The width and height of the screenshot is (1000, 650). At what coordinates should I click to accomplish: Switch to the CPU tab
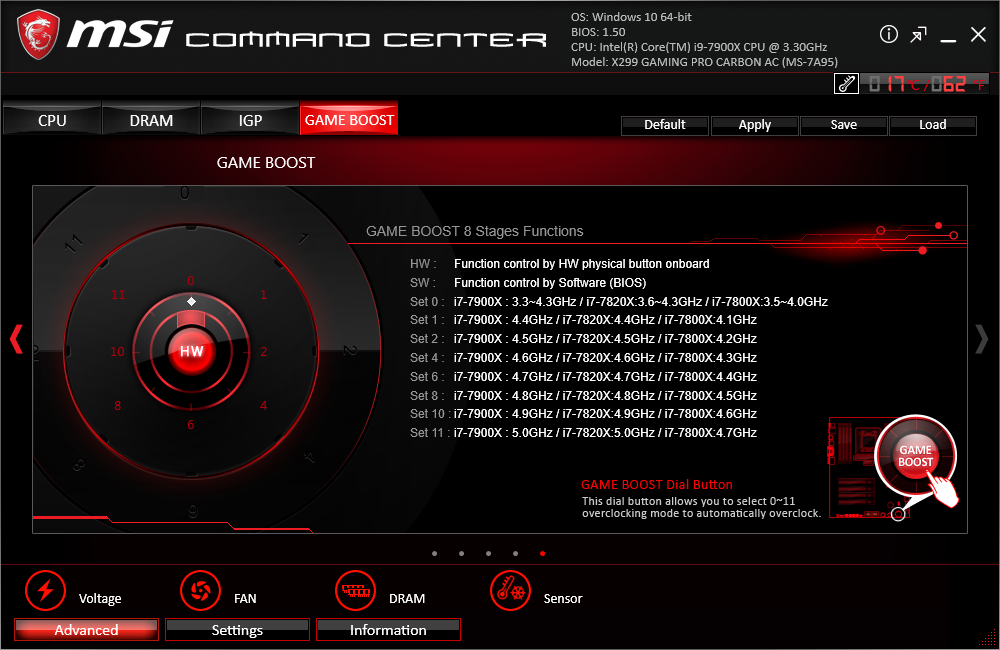click(52, 120)
